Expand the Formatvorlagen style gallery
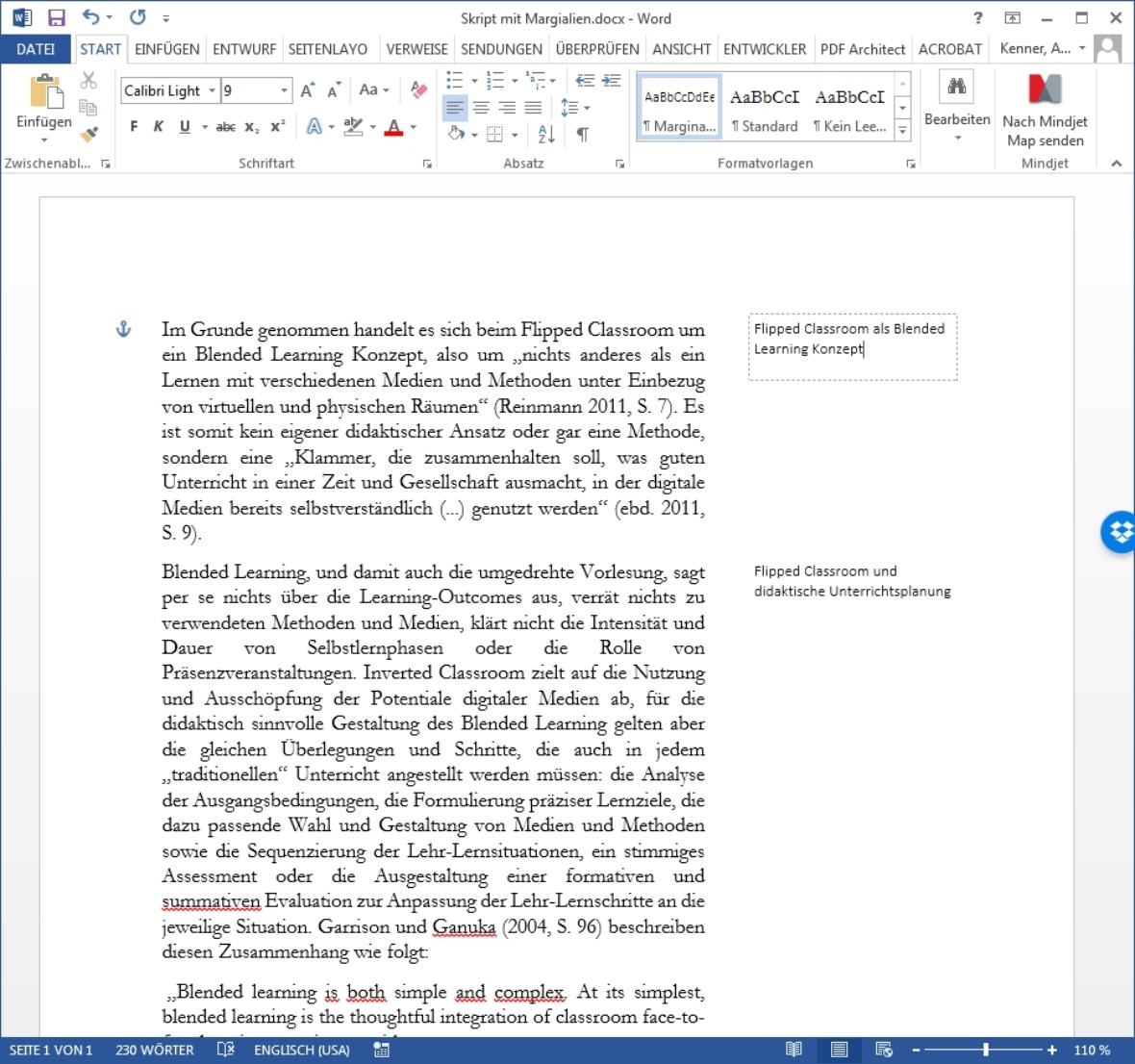 pyautogui.click(x=901, y=128)
